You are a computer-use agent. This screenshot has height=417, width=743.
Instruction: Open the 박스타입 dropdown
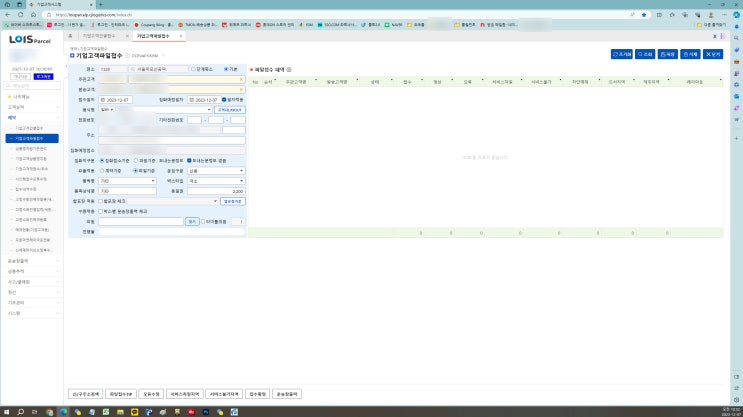coord(216,181)
